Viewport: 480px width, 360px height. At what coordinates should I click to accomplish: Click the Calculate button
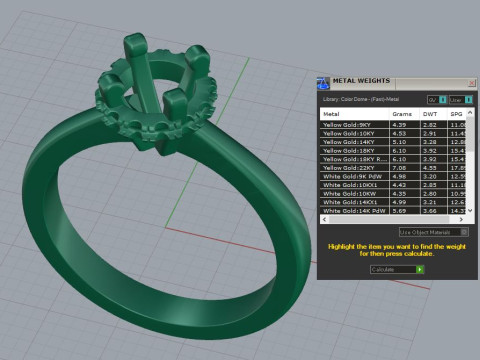coord(397,269)
